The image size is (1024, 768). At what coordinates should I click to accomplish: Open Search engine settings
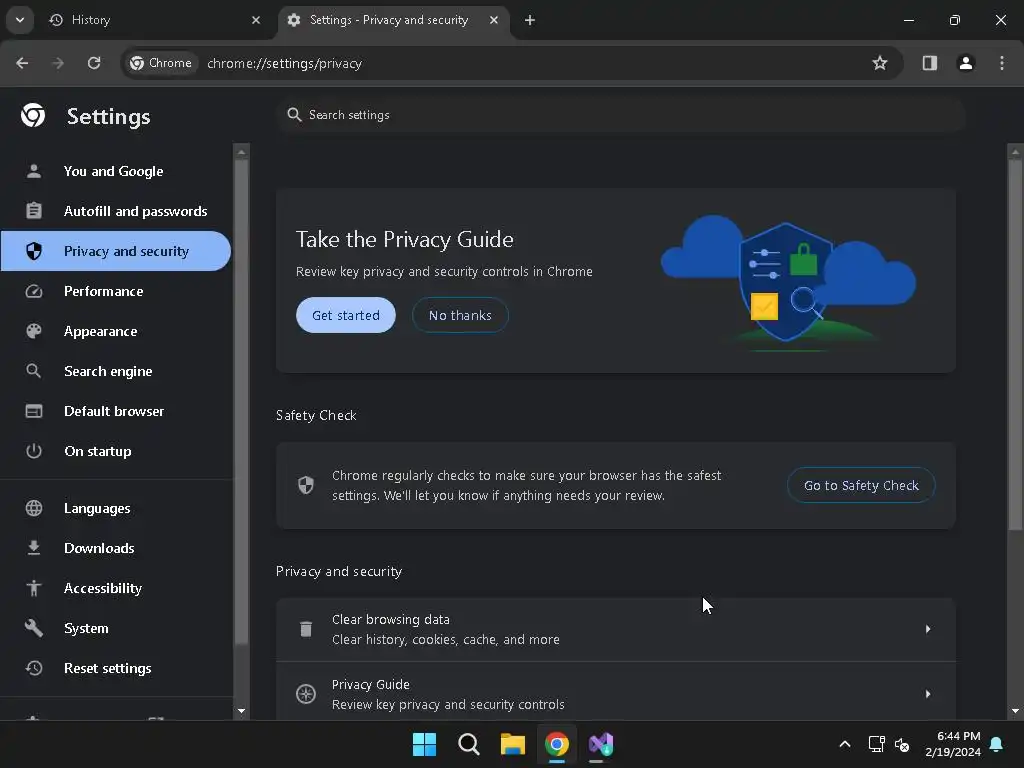(115, 371)
